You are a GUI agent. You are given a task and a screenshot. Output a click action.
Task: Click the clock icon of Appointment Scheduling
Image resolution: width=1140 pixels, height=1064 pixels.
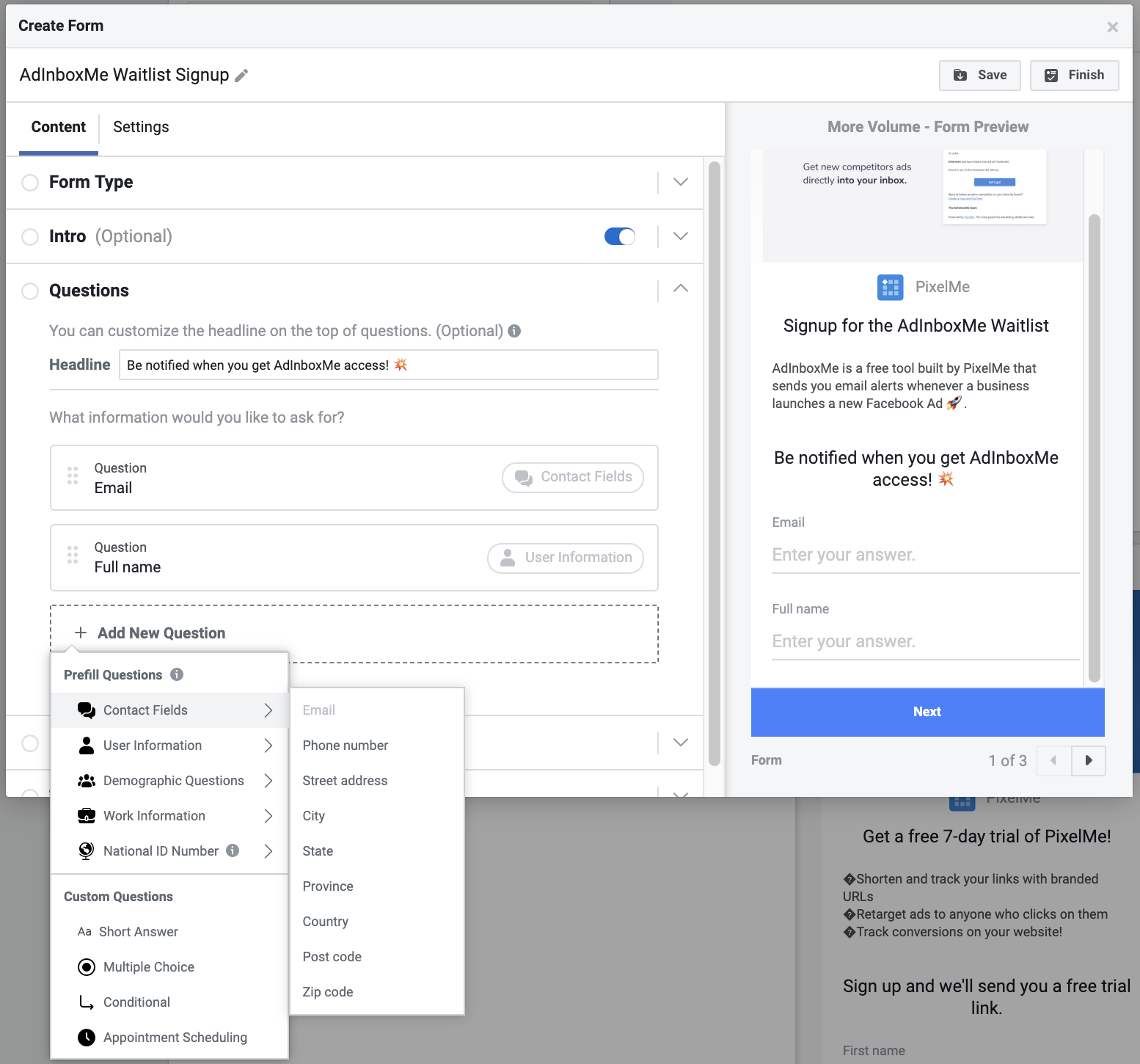[x=87, y=1038]
